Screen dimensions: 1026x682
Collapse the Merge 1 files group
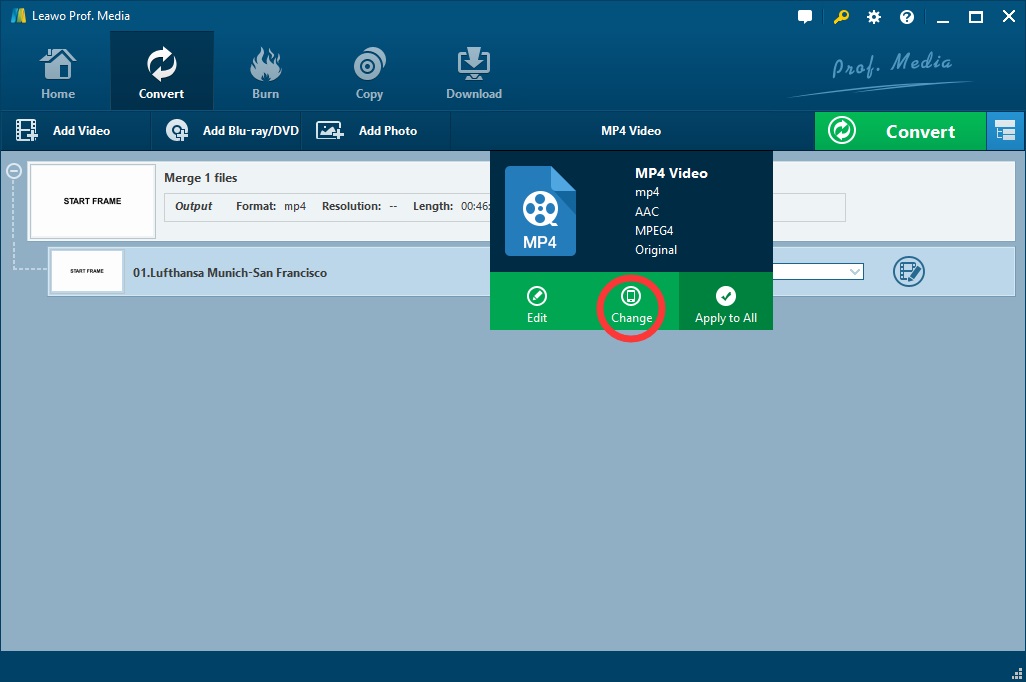point(14,171)
